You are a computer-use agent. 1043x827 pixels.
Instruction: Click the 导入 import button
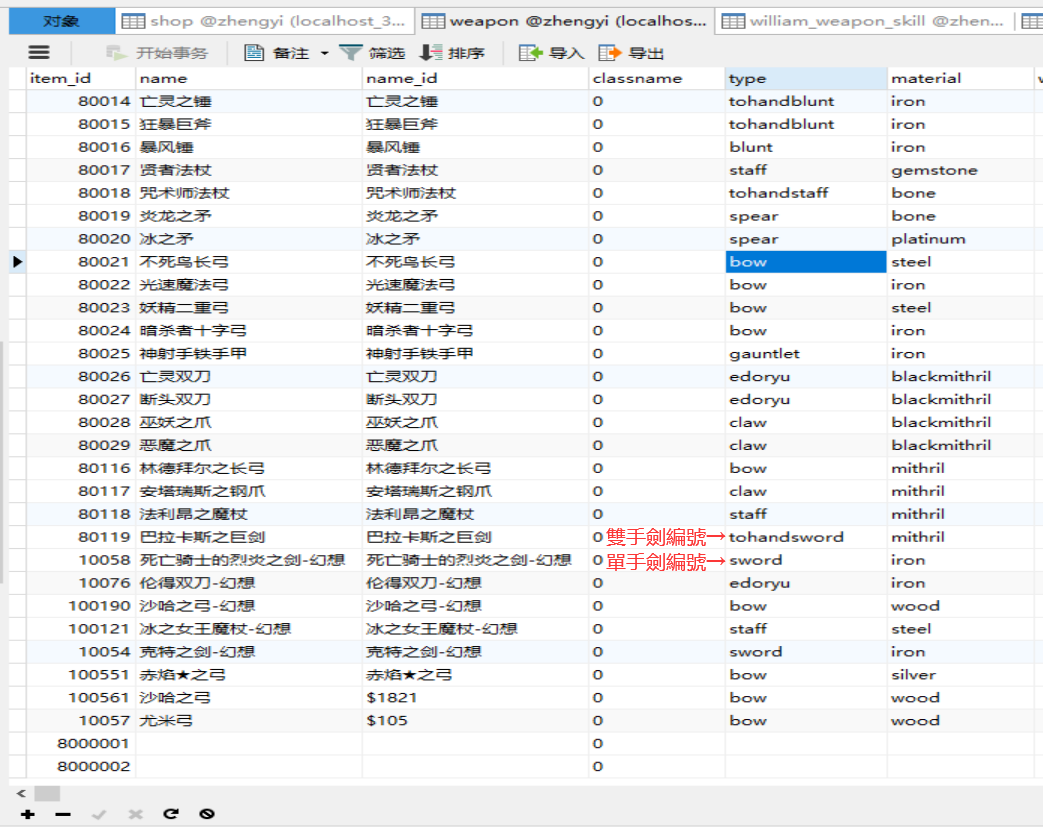(x=551, y=53)
